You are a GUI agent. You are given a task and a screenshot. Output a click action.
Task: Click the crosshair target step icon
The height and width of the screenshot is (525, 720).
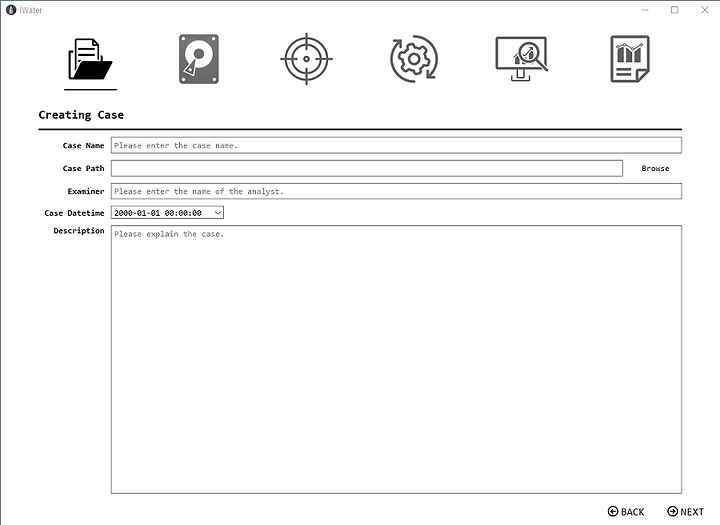click(306, 59)
